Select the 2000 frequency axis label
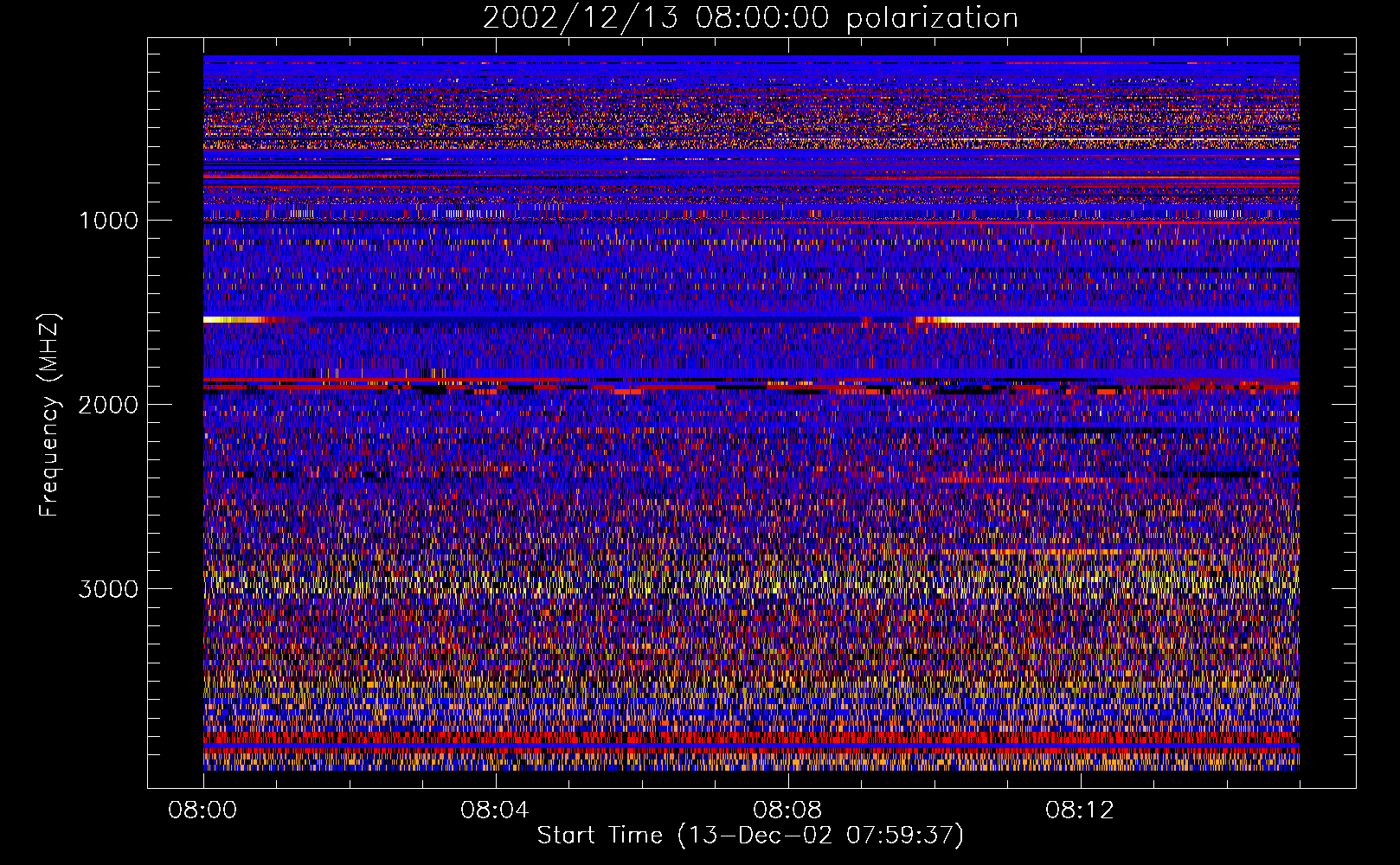Screen dimensions: 1400x865 pyautogui.click(x=108, y=405)
